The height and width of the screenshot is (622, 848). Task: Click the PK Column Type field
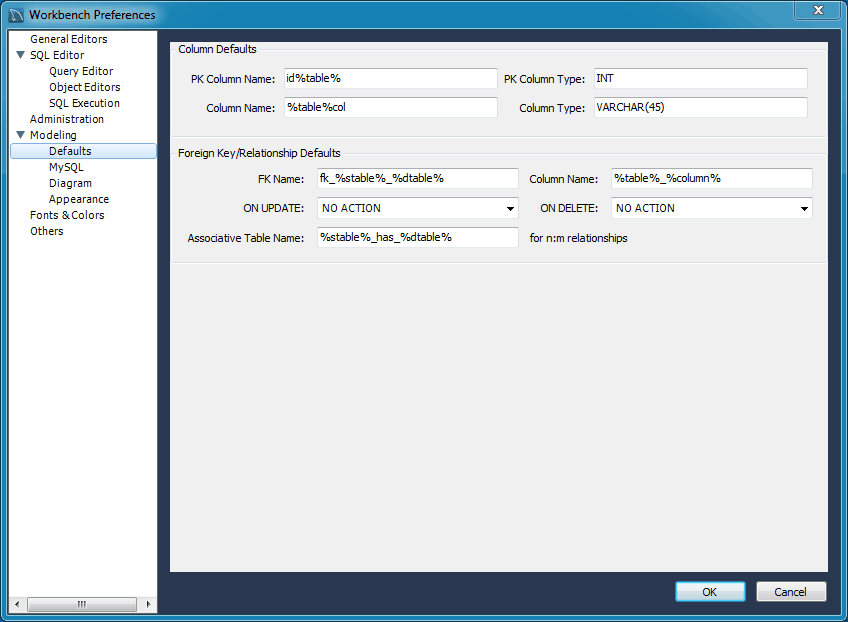coord(701,78)
